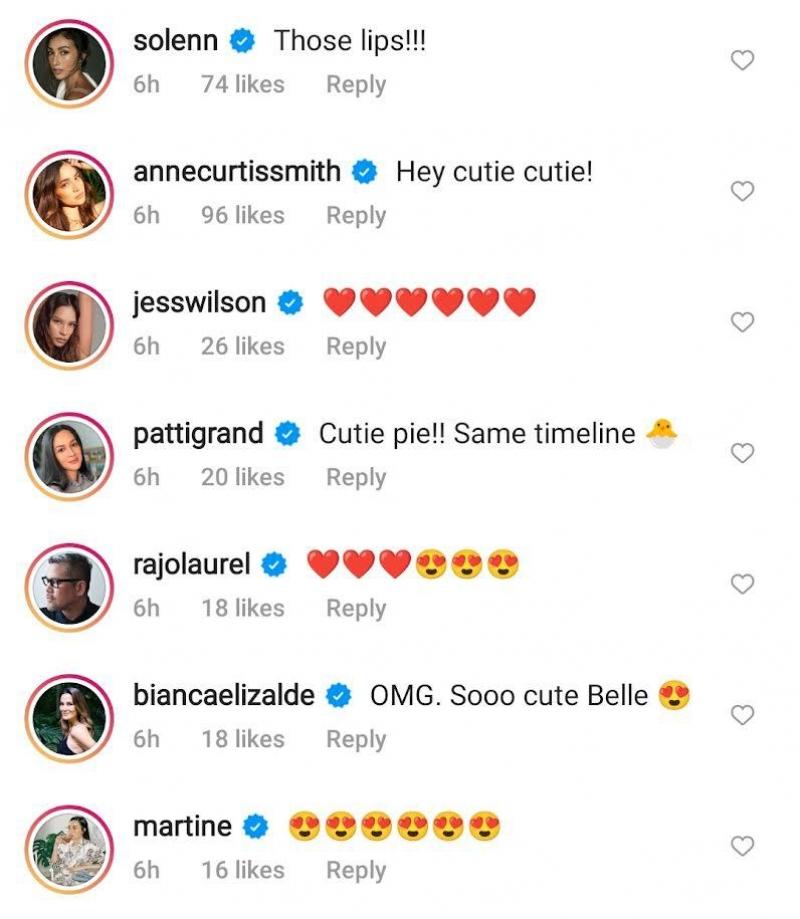The height and width of the screenshot is (919, 800).
Task: Like martine's comment using the heart icon
Action: point(741,846)
